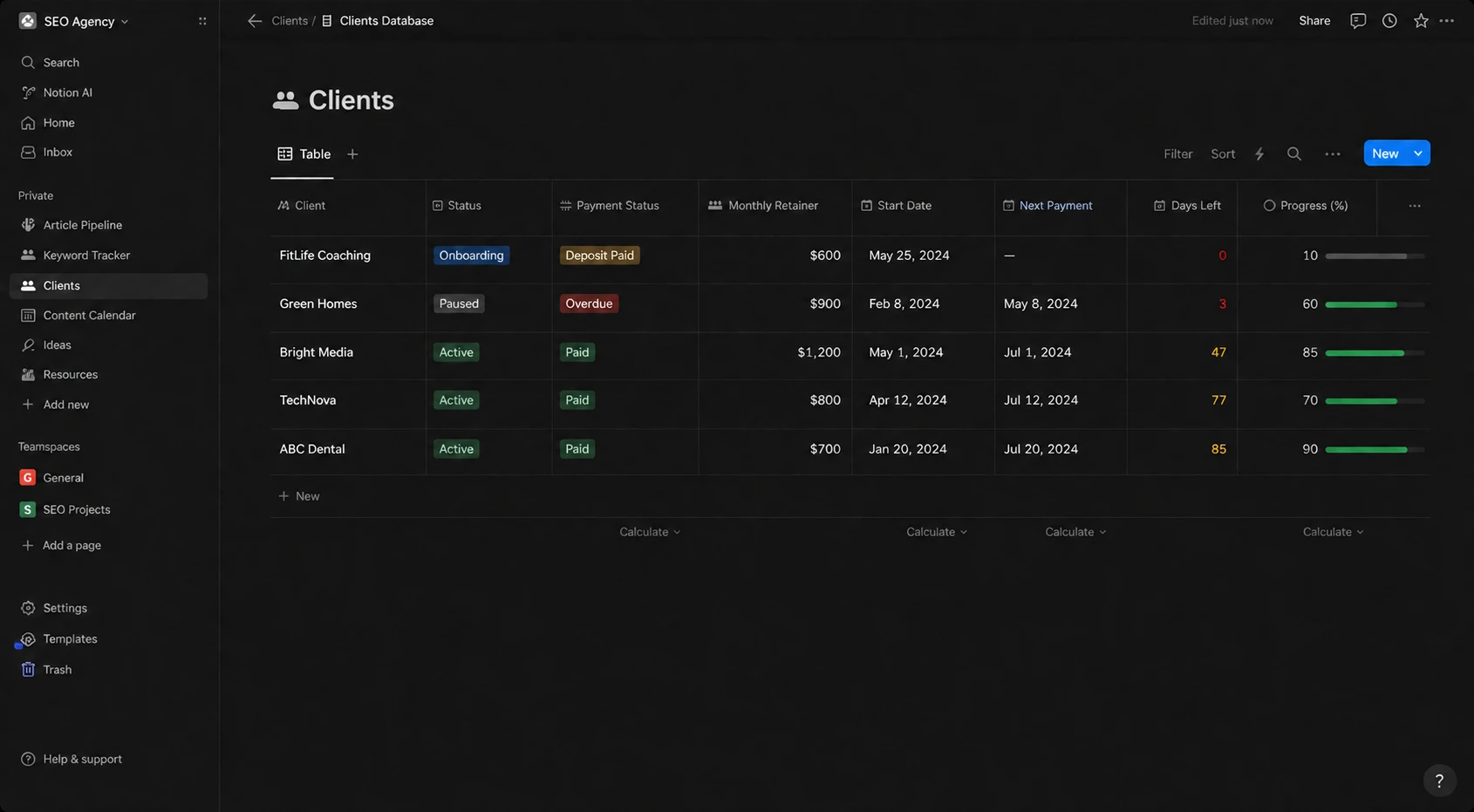Click the ABC Dental progress bar
The height and width of the screenshot is (812, 1474).
pos(1375,450)
